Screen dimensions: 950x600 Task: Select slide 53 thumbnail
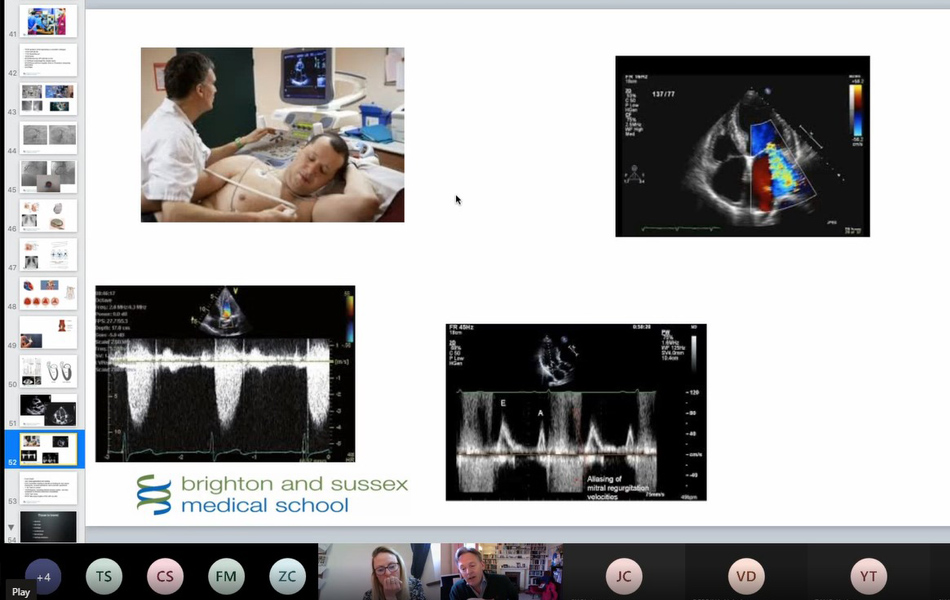(x=48, y=488)
